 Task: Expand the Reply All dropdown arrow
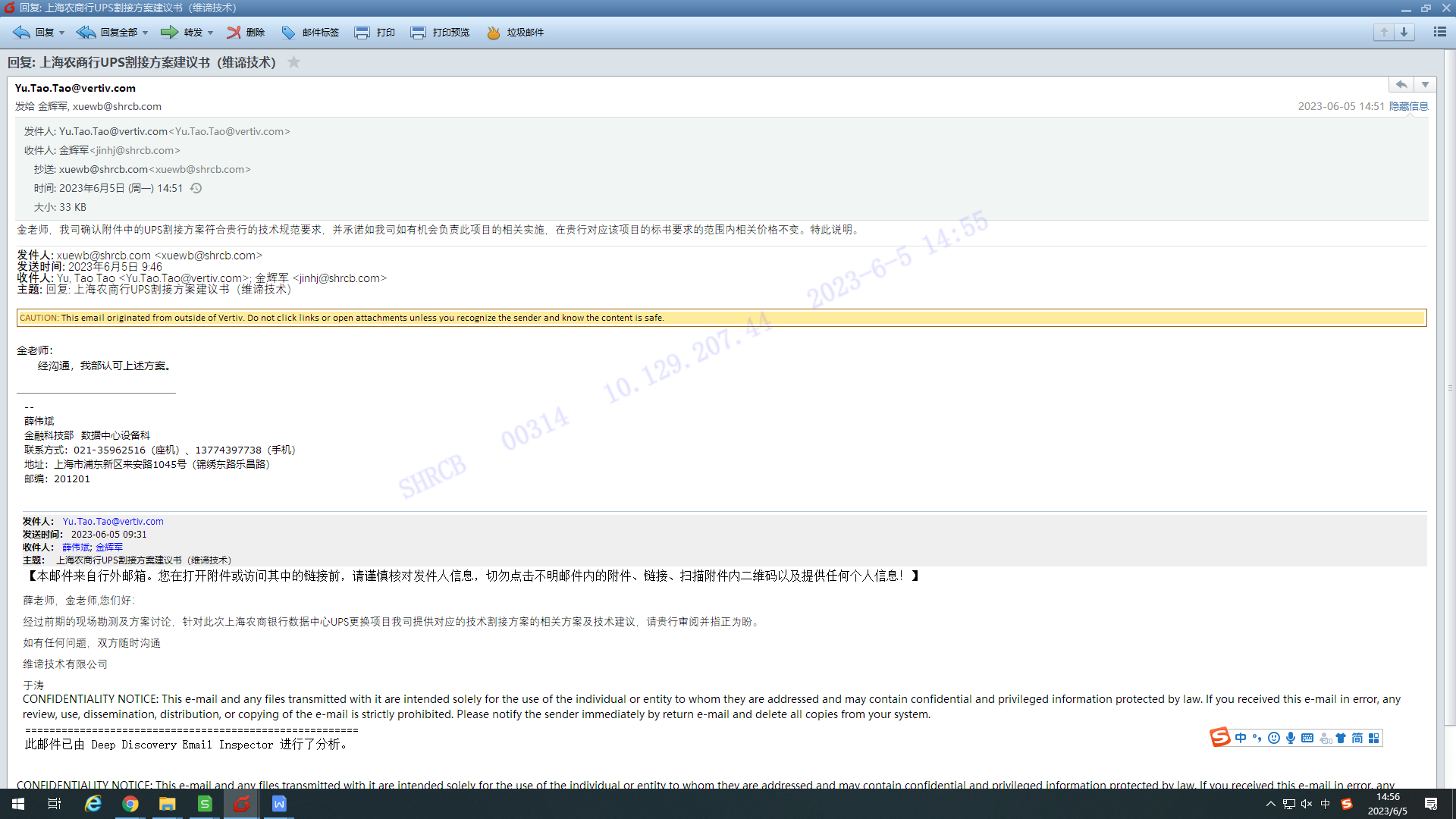point(145,33)
